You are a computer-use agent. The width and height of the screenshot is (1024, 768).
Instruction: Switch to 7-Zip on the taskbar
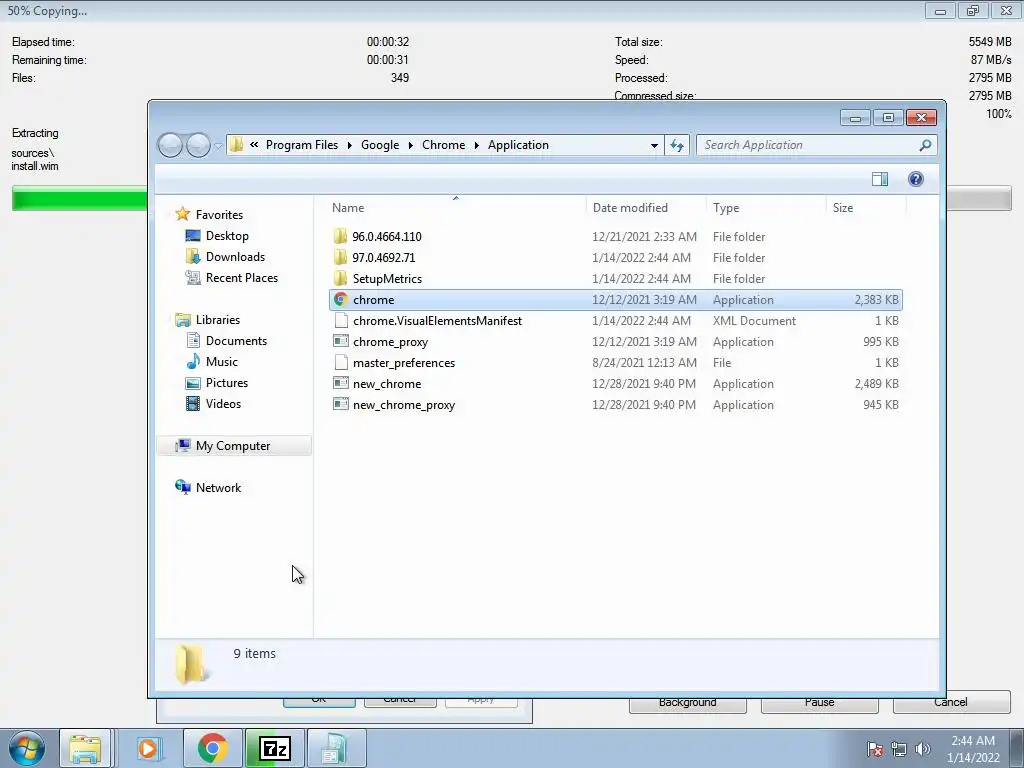tap(275, 748)
